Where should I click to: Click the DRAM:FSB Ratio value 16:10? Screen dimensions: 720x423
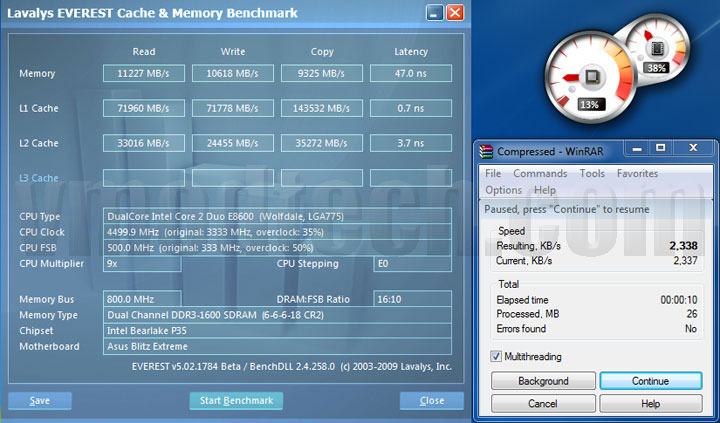[x=412, y=299]
